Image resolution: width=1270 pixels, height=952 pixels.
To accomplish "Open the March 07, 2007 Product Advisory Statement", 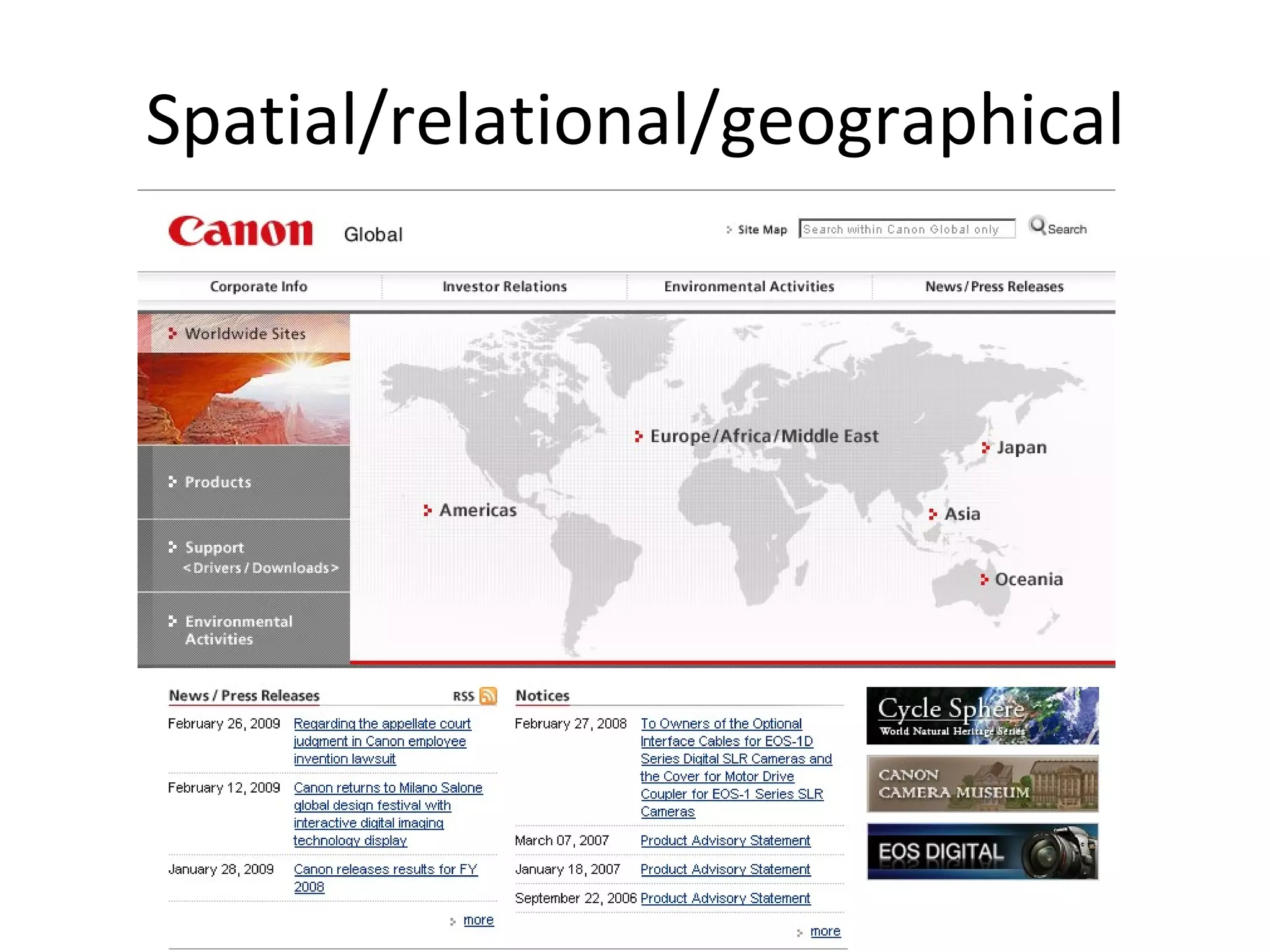I will click(x=726, y=840).
